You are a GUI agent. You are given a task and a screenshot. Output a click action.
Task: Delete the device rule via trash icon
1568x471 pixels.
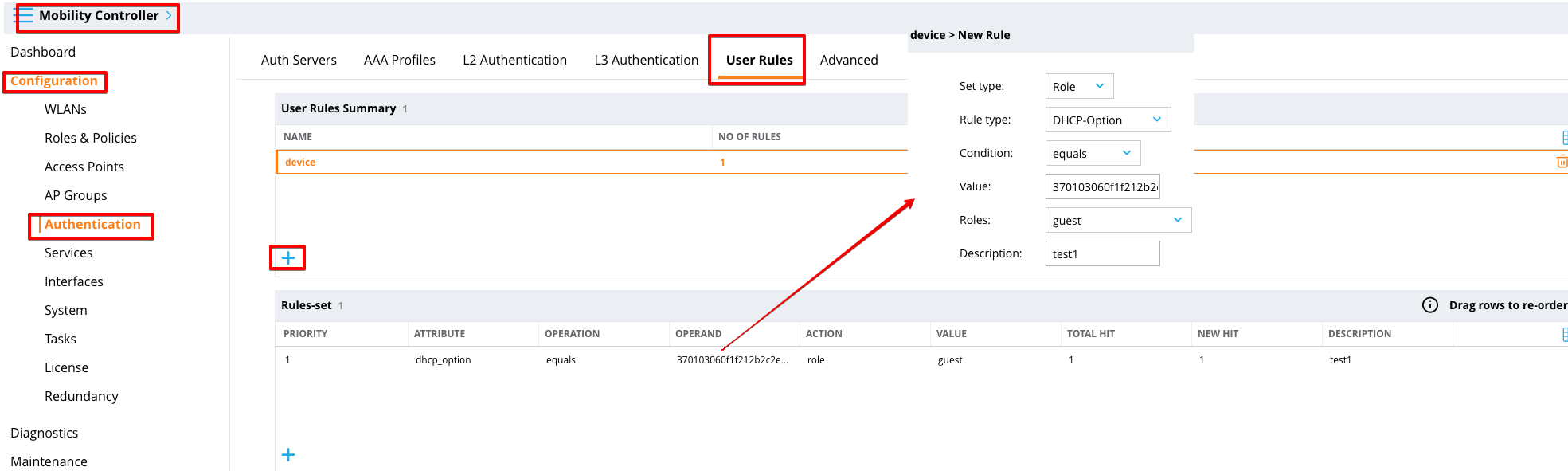click(1562, 162)
